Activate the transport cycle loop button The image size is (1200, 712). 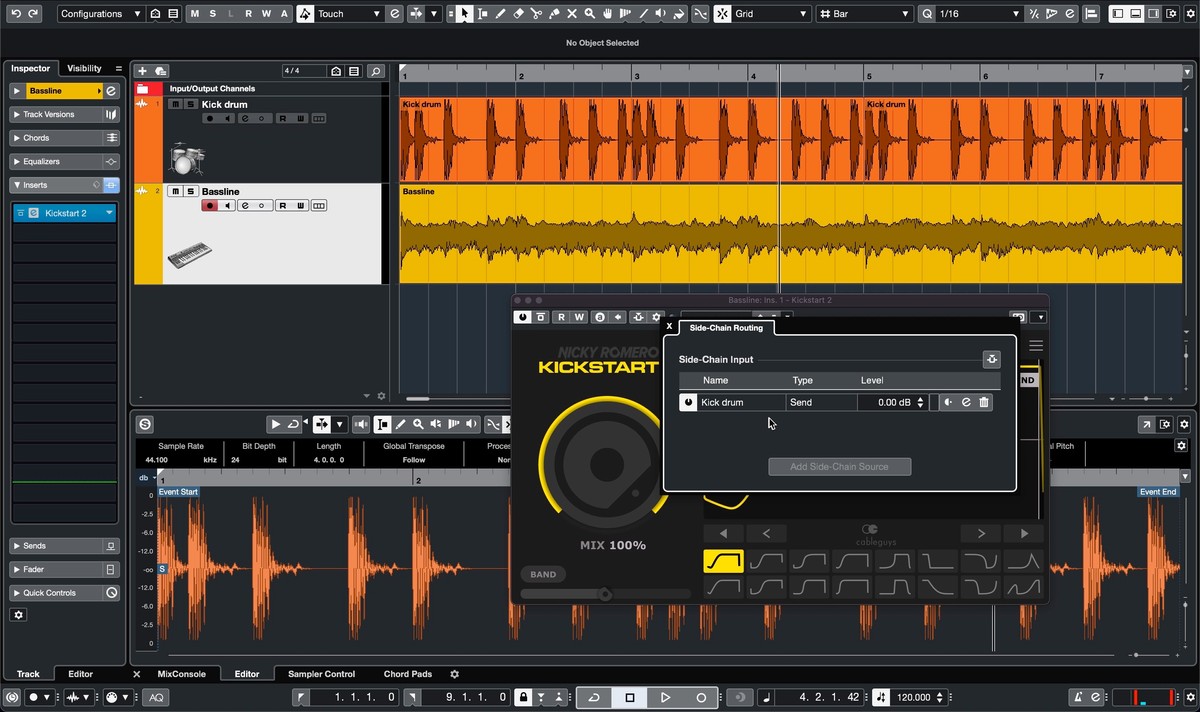tap(594, 697)
